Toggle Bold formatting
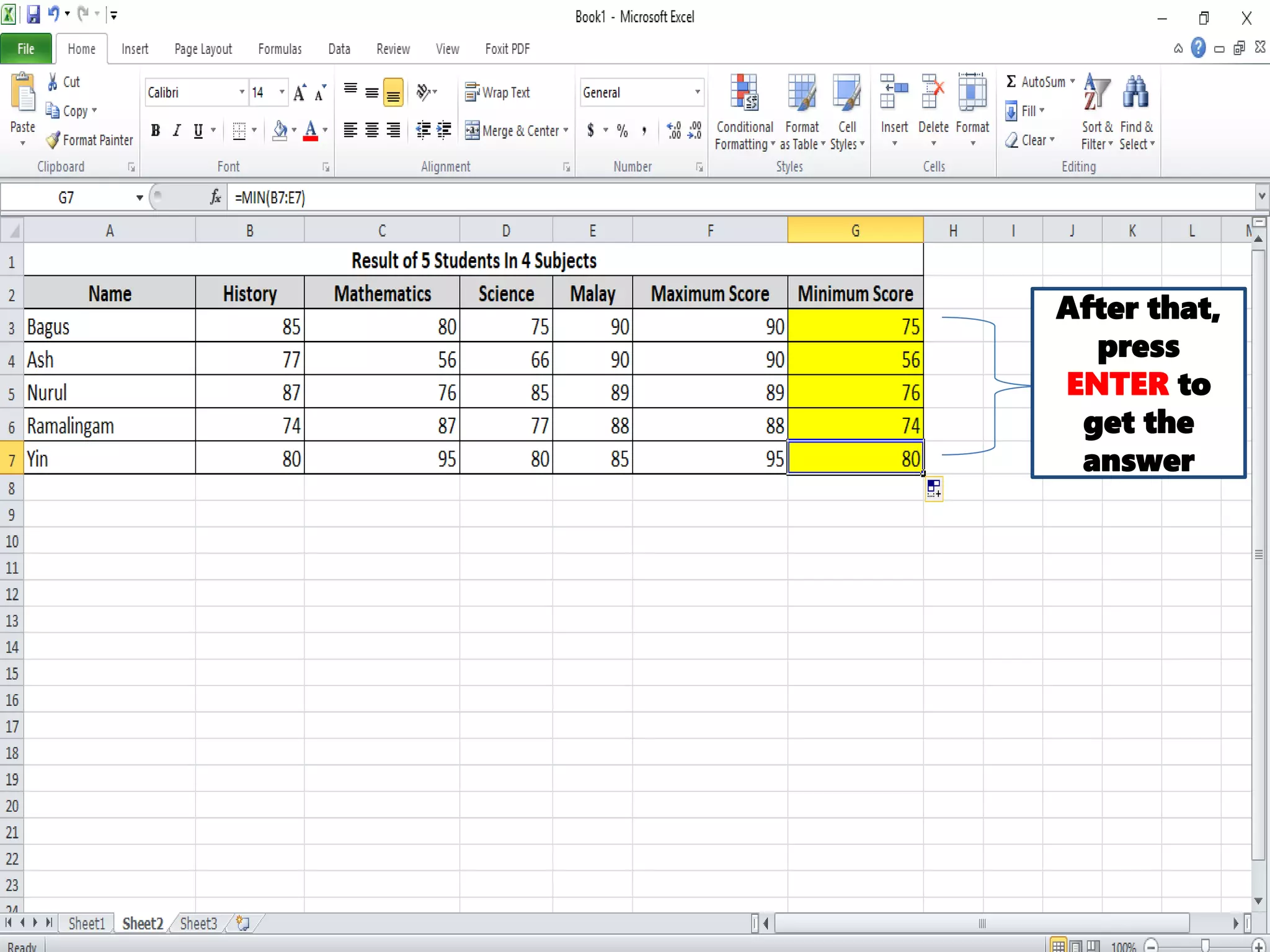This screenshot has height=952, width=1270. 156,130
